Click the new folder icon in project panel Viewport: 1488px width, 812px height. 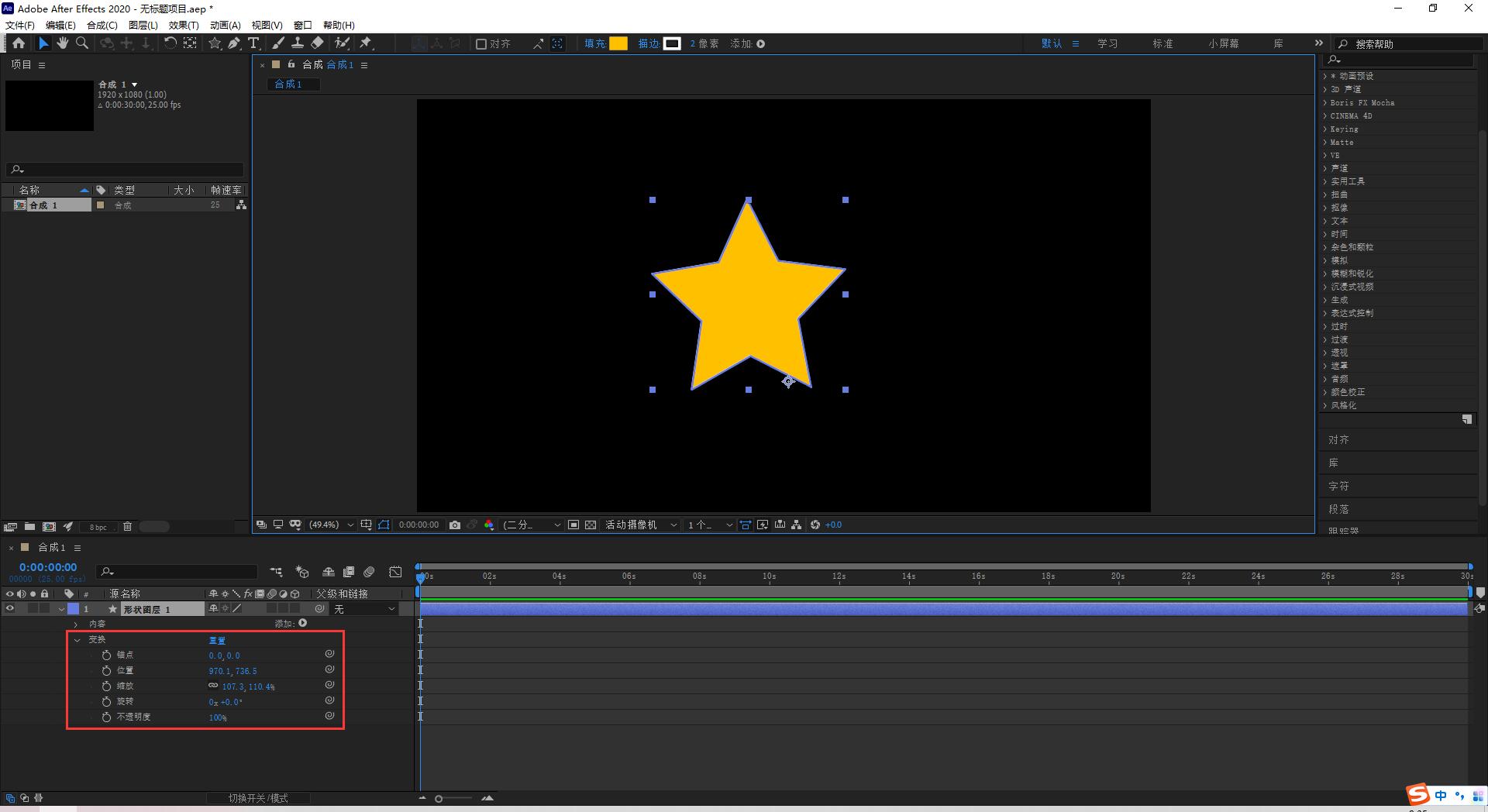29,527
